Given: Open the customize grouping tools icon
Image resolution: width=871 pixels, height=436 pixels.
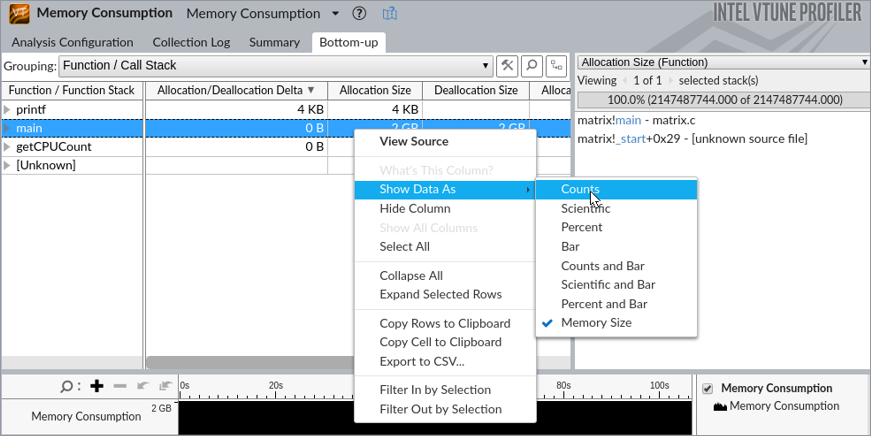Looking at the screenshot, I should [507, 66].
